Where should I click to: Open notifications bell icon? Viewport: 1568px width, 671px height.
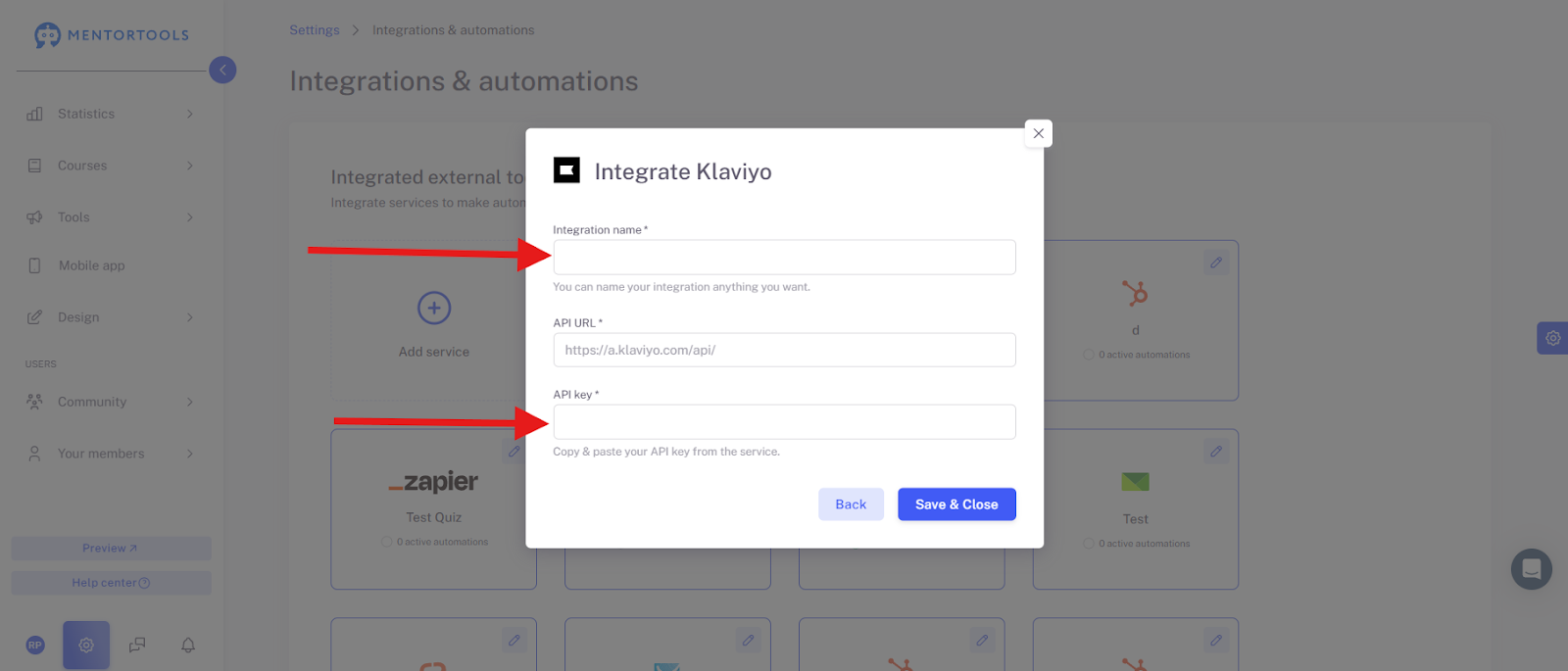pos(188,646)
